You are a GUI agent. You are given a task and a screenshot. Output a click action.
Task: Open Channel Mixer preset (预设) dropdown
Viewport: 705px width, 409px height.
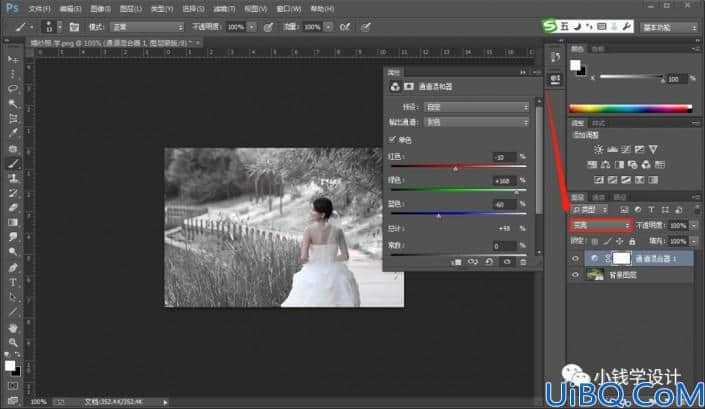pyautogui.click(x=477, y=107)
